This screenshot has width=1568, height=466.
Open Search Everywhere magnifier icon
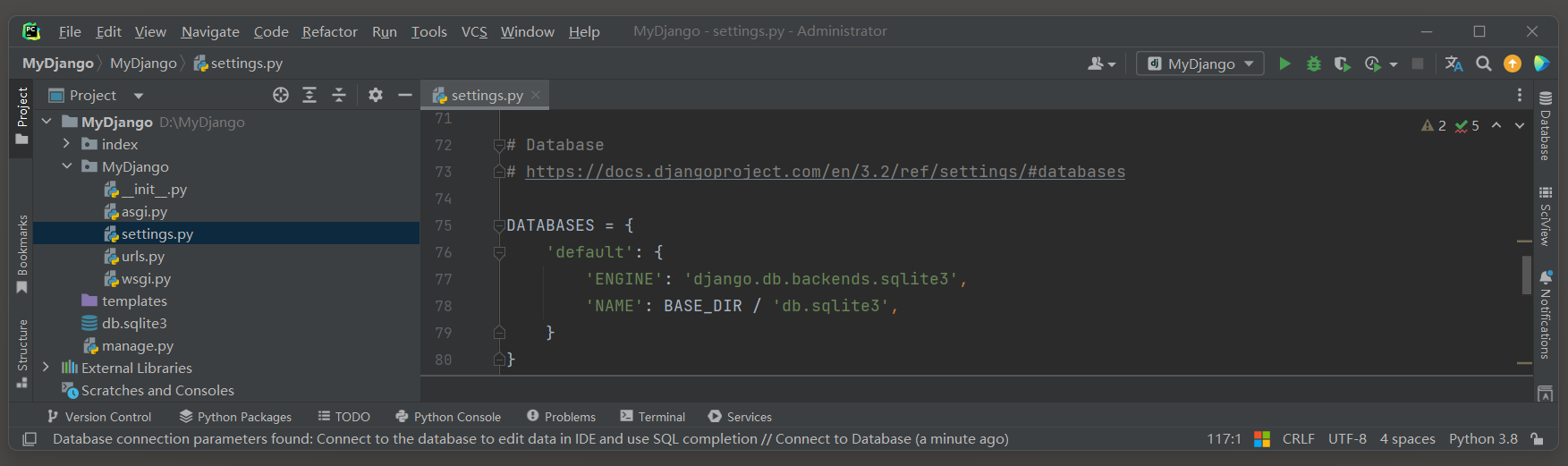pos(1483,64)
